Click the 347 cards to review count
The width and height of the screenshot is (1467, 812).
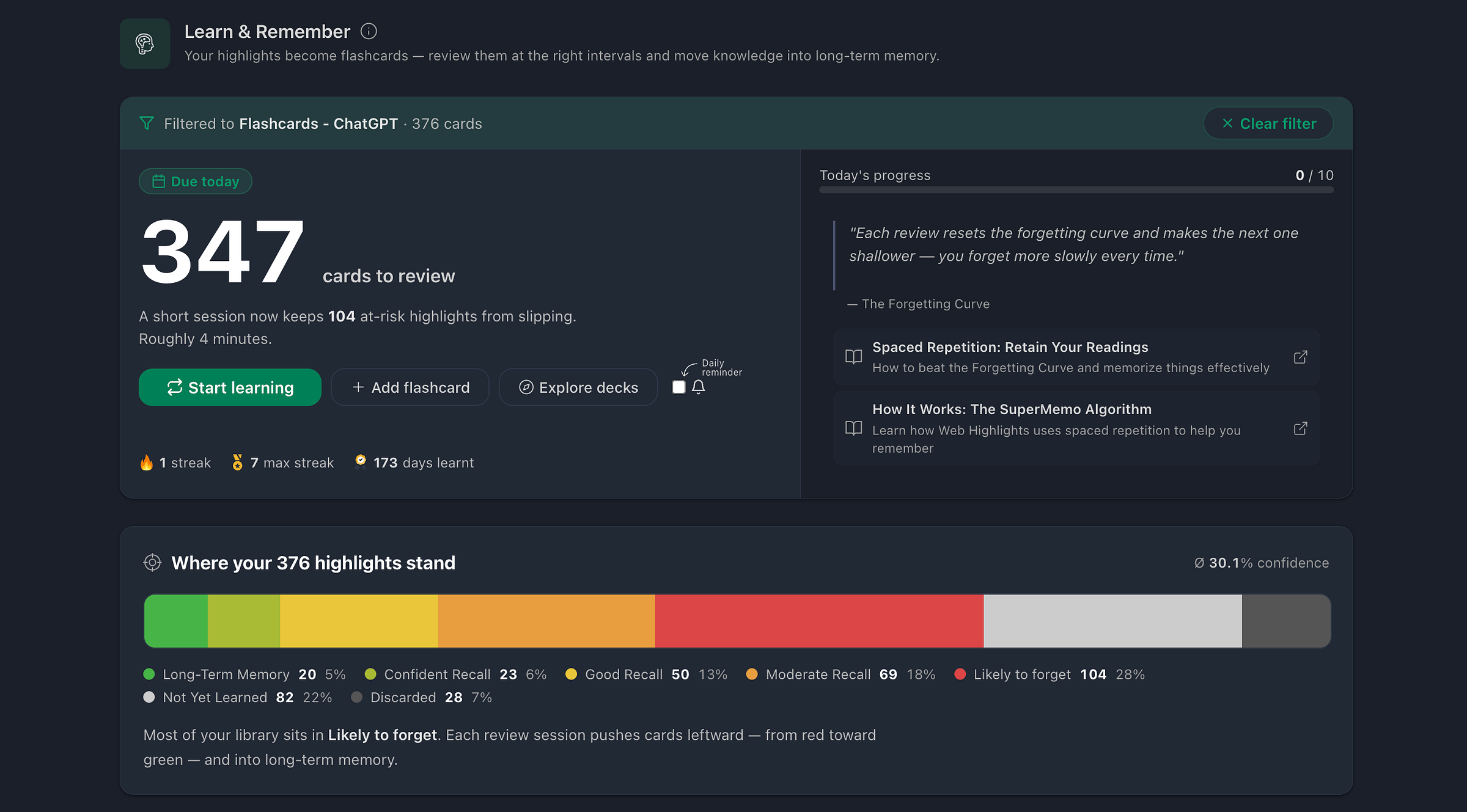point(298,252)
